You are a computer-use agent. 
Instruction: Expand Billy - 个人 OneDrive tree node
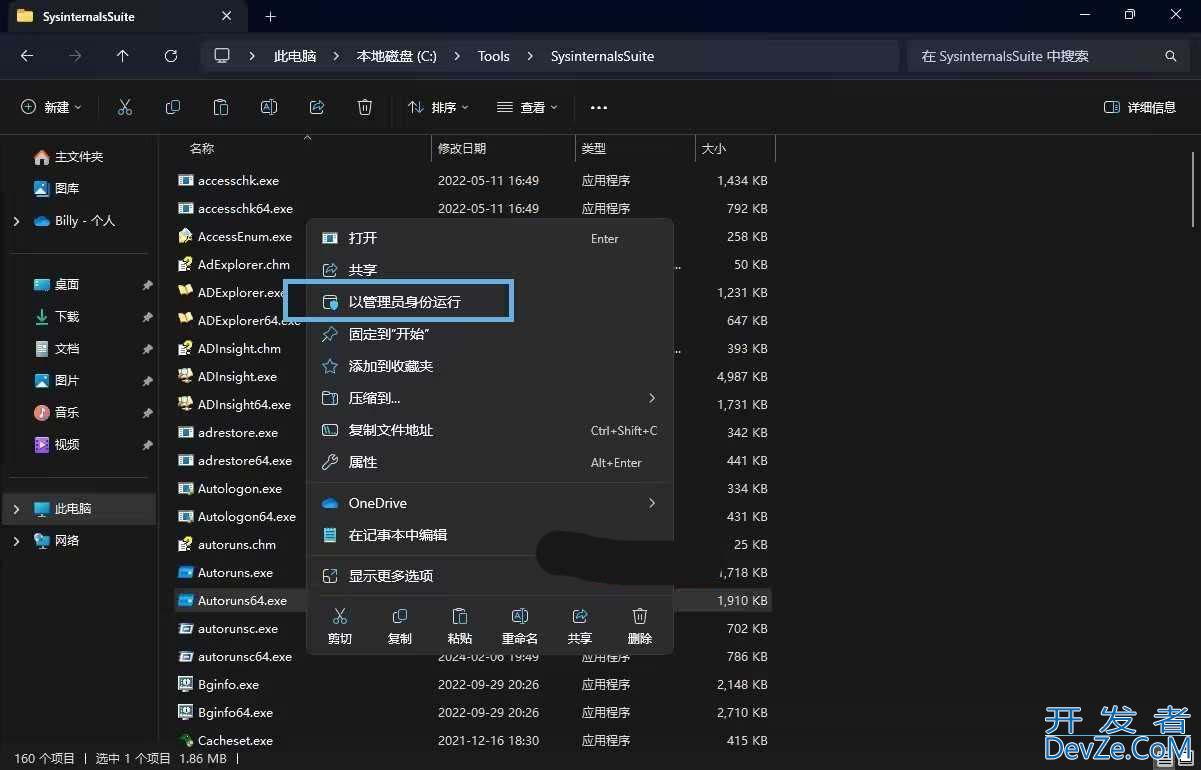(x=16, y=221)
